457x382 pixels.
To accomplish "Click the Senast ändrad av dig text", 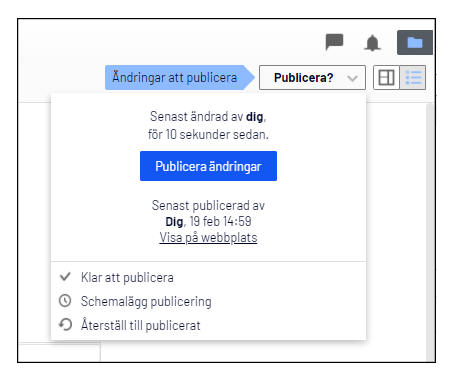I will (208, 117).
